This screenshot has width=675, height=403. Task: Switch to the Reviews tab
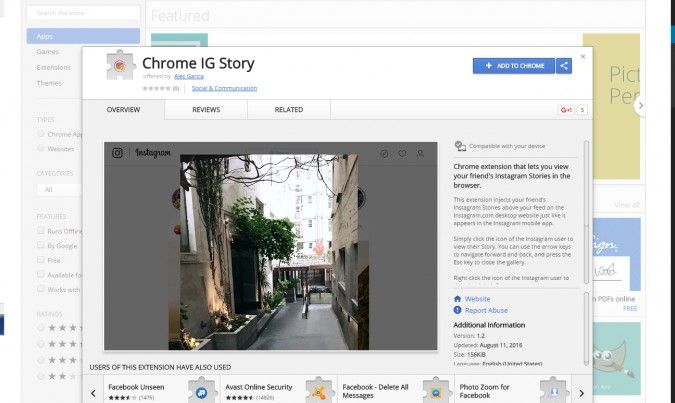[x=206, y=110]
